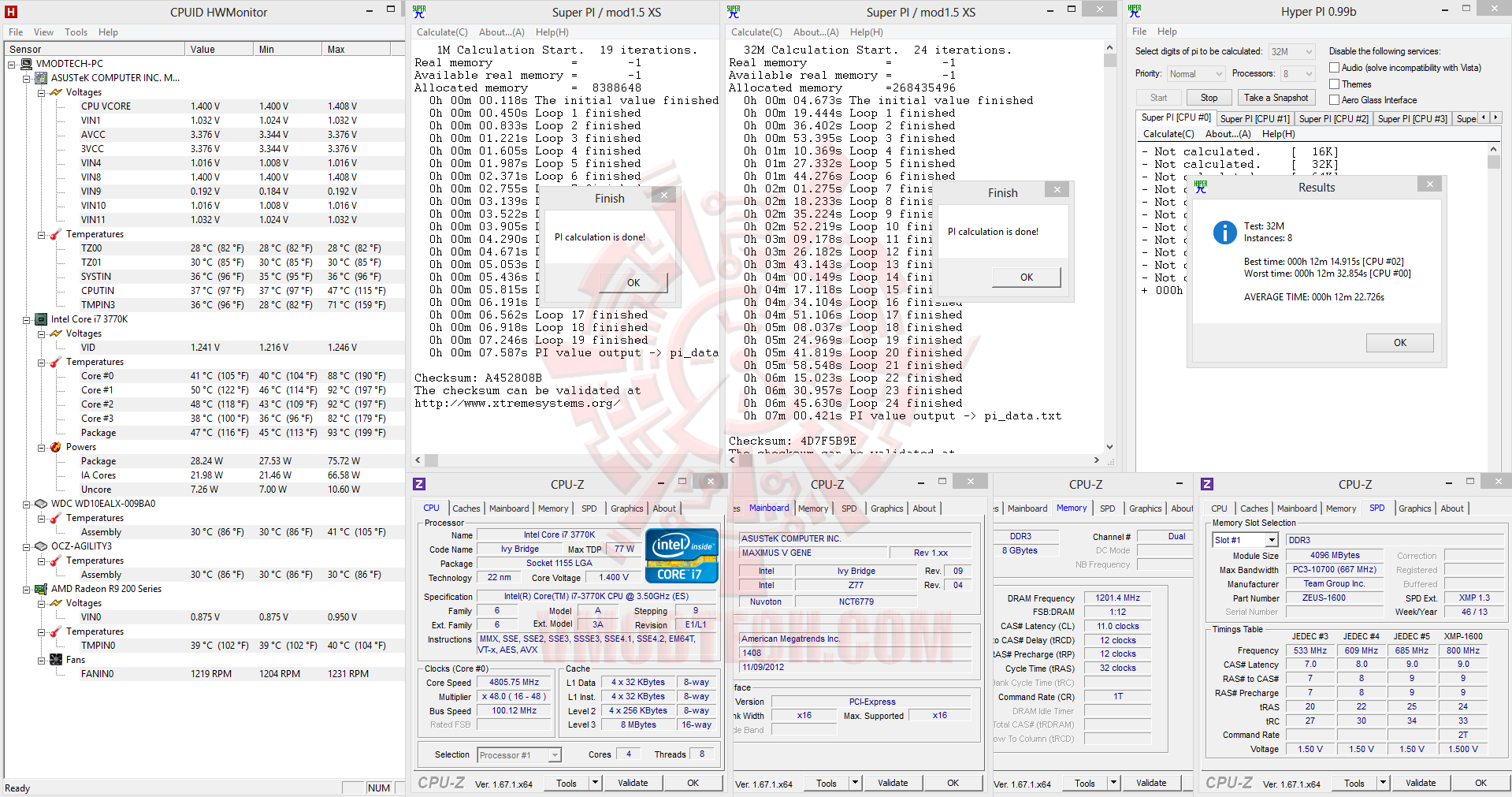Click the vertical scrollbar thumb in the 32M Super PI window
Viewport: 1512px width, 797px height.
(x=1109, y=61)
